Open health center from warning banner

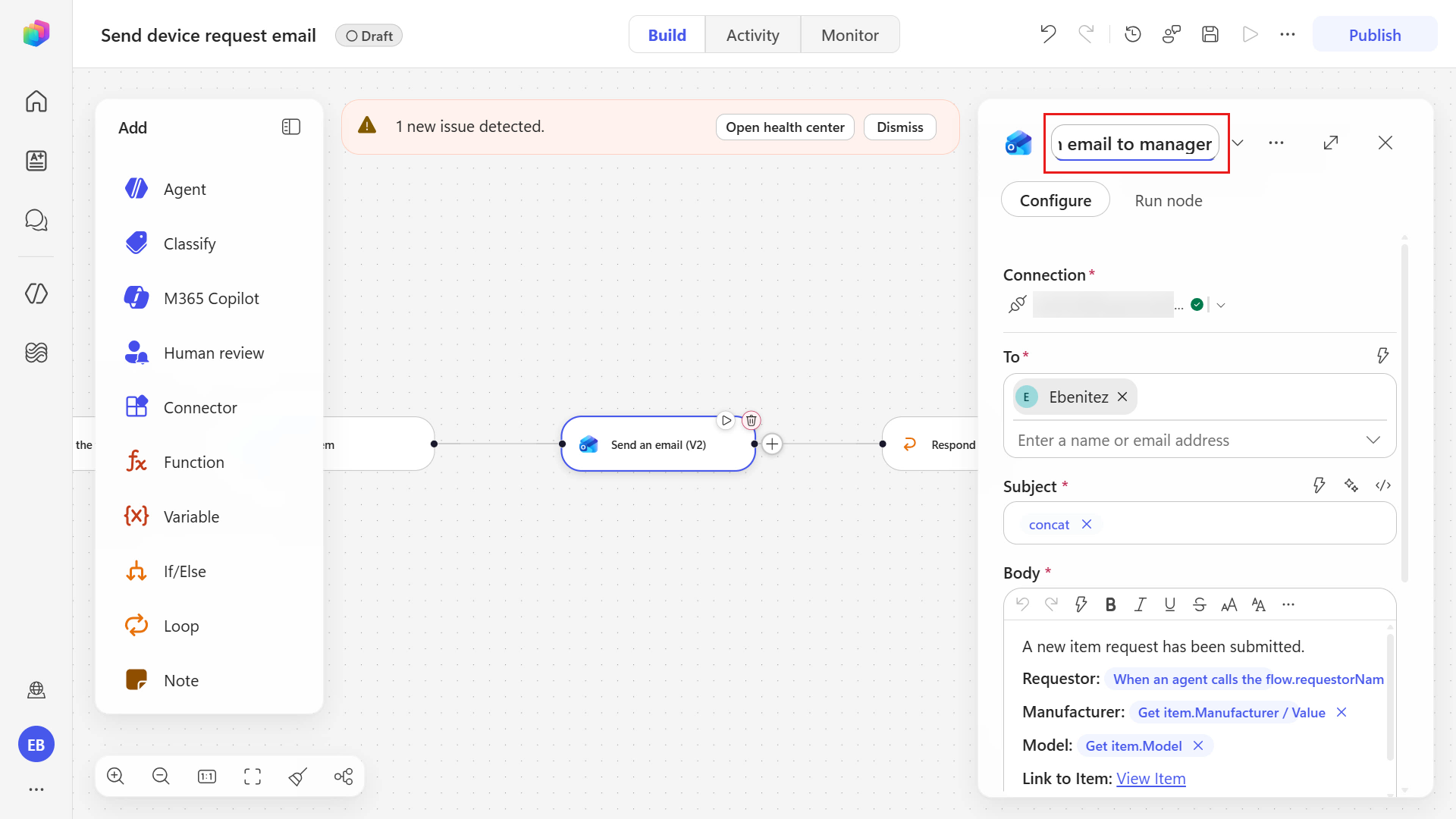pos(785,127)
